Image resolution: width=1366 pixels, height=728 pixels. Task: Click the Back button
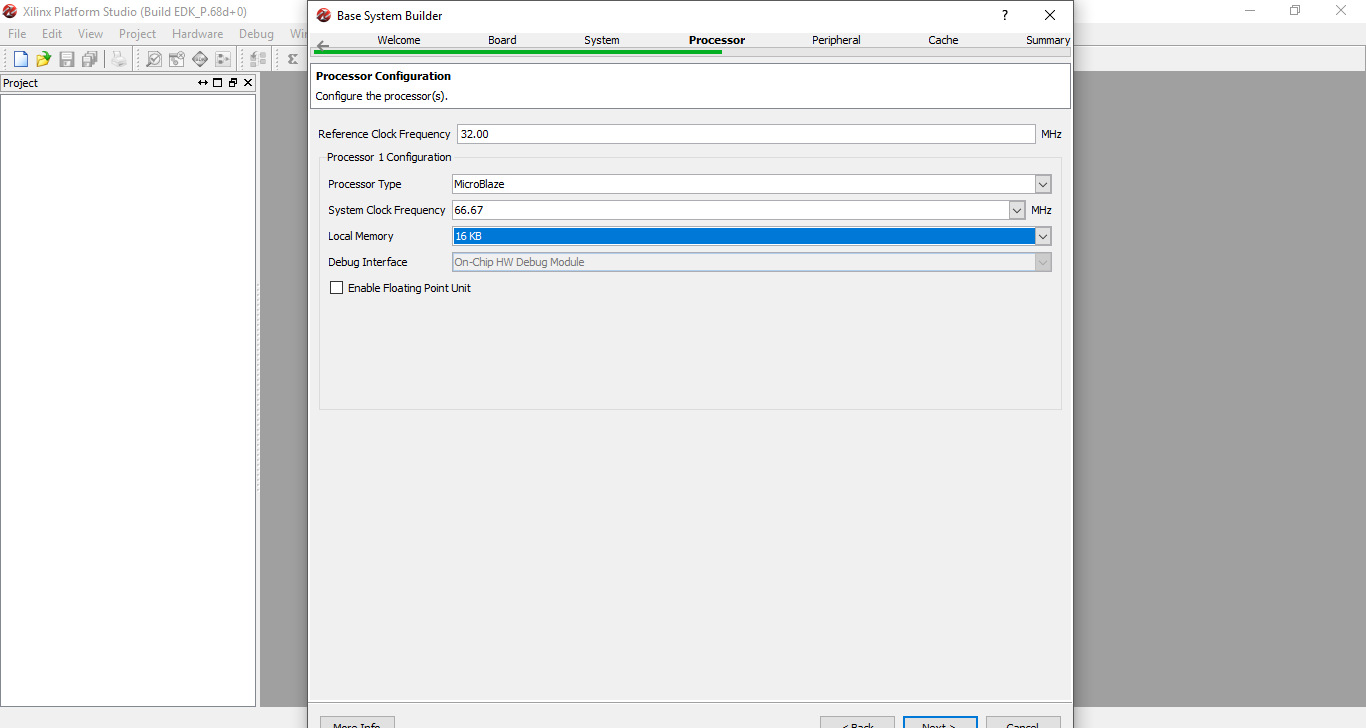click(857, 722)
